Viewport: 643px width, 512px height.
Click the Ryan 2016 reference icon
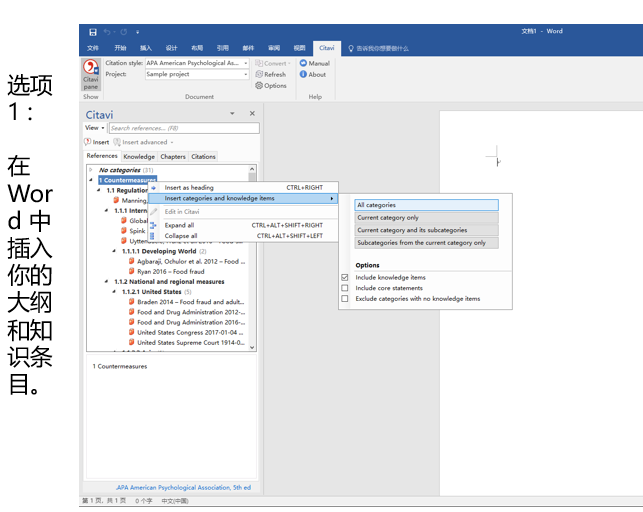132,271
